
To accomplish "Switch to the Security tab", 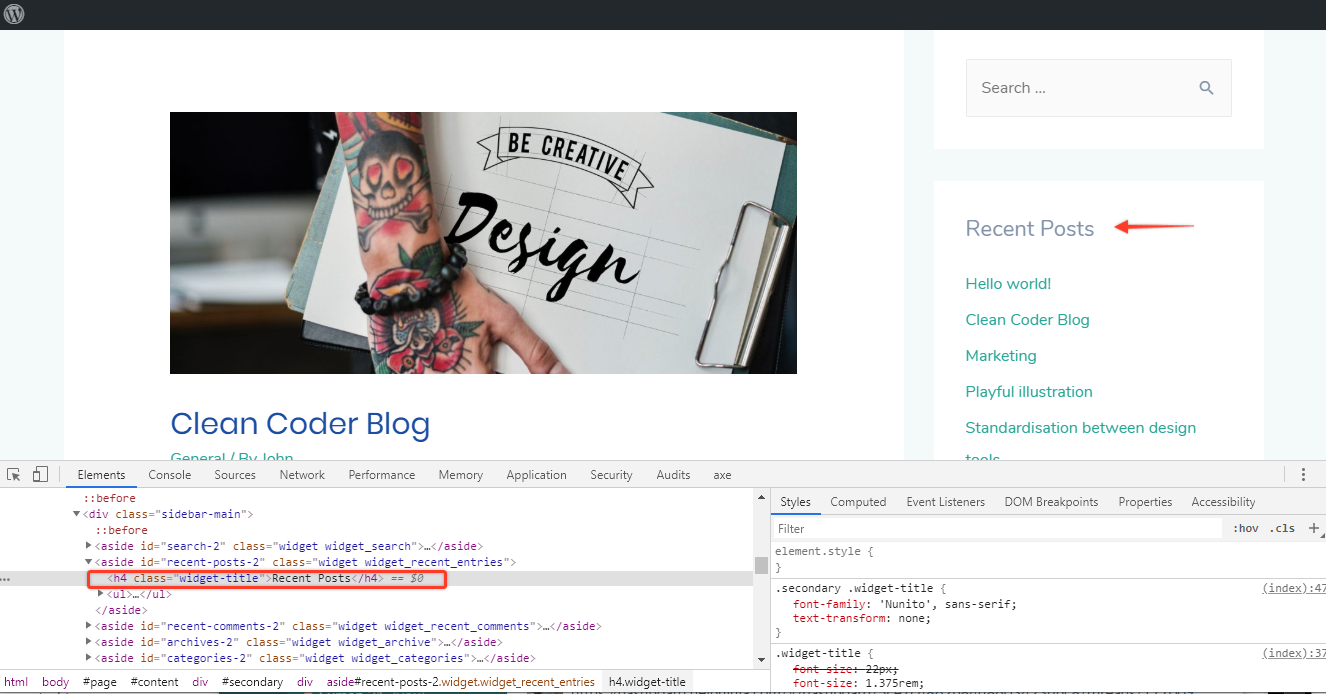I will click(x=611, y=475).
